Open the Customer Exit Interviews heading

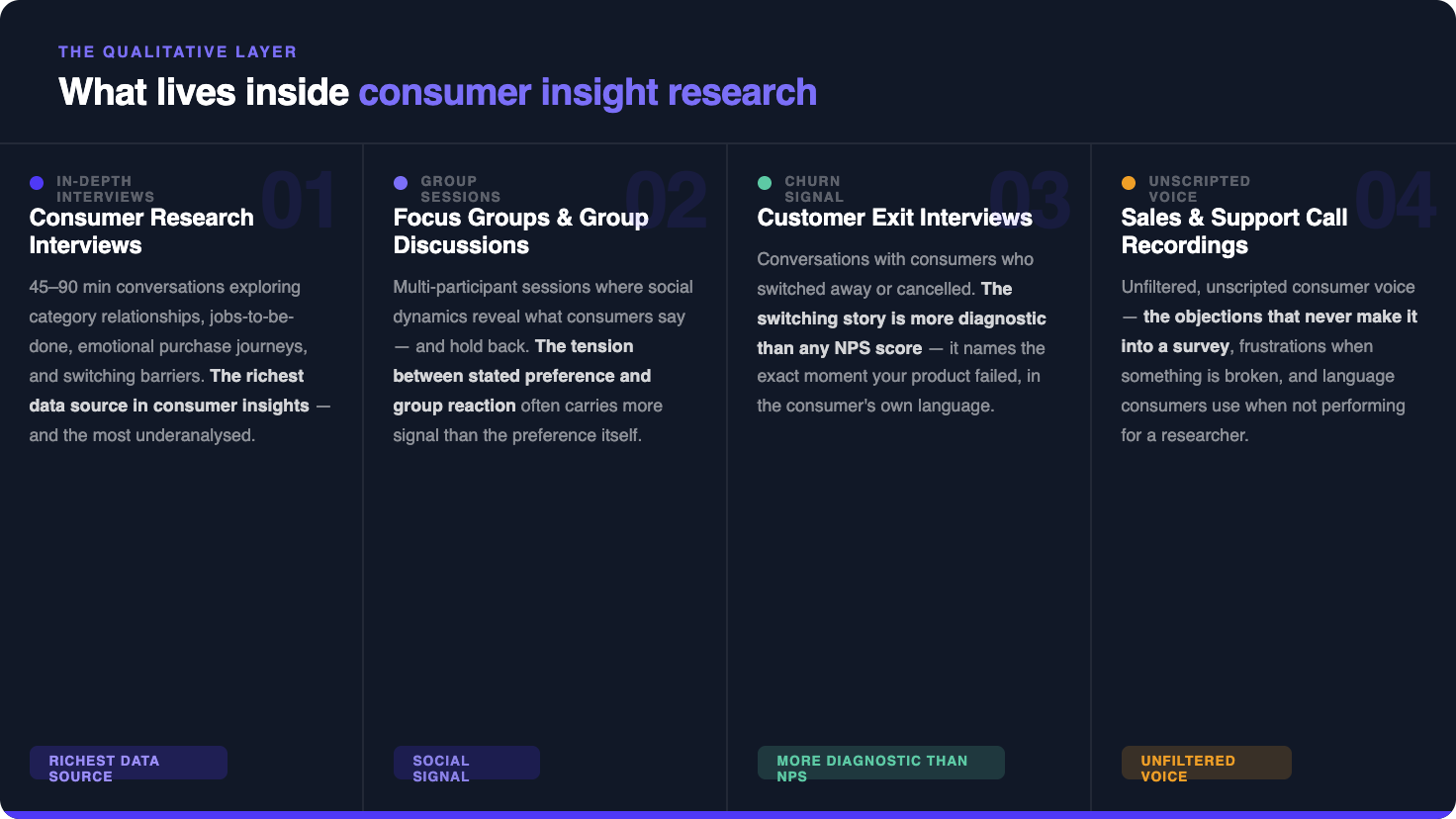pos(895,218)
